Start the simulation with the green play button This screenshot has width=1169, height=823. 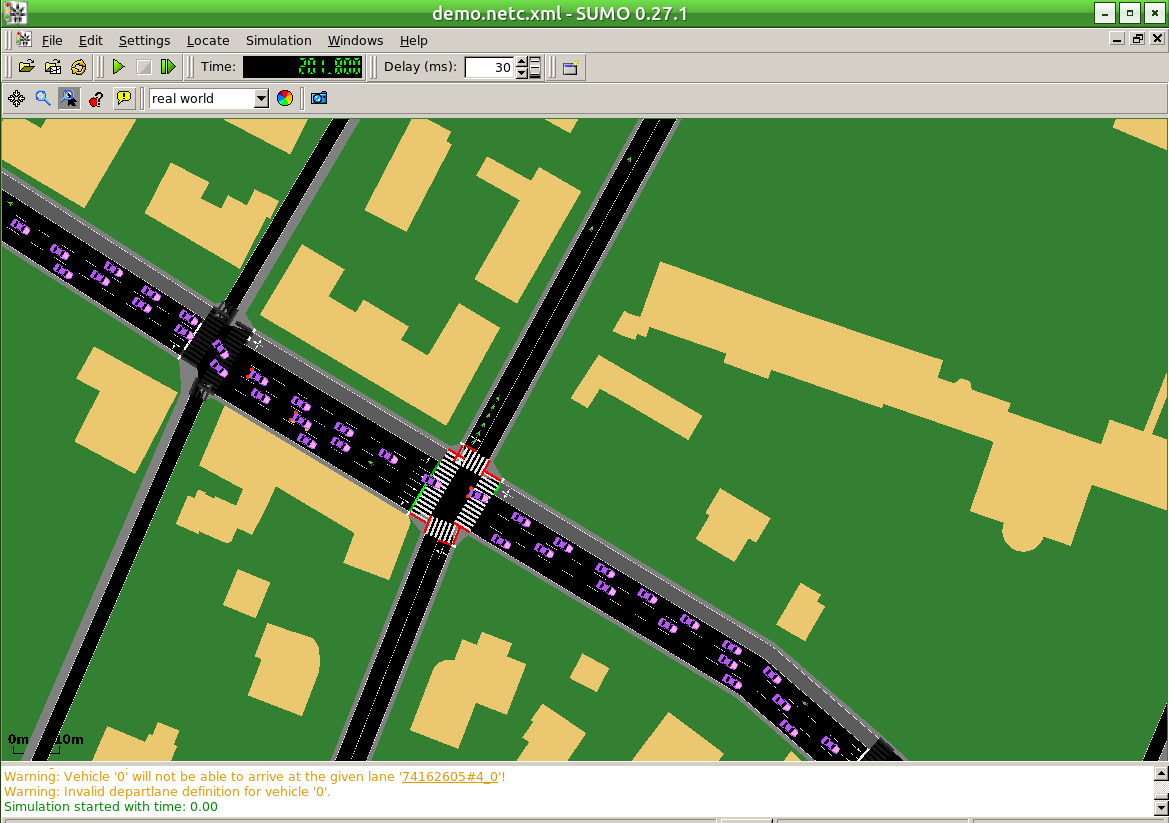pos(118,67)
